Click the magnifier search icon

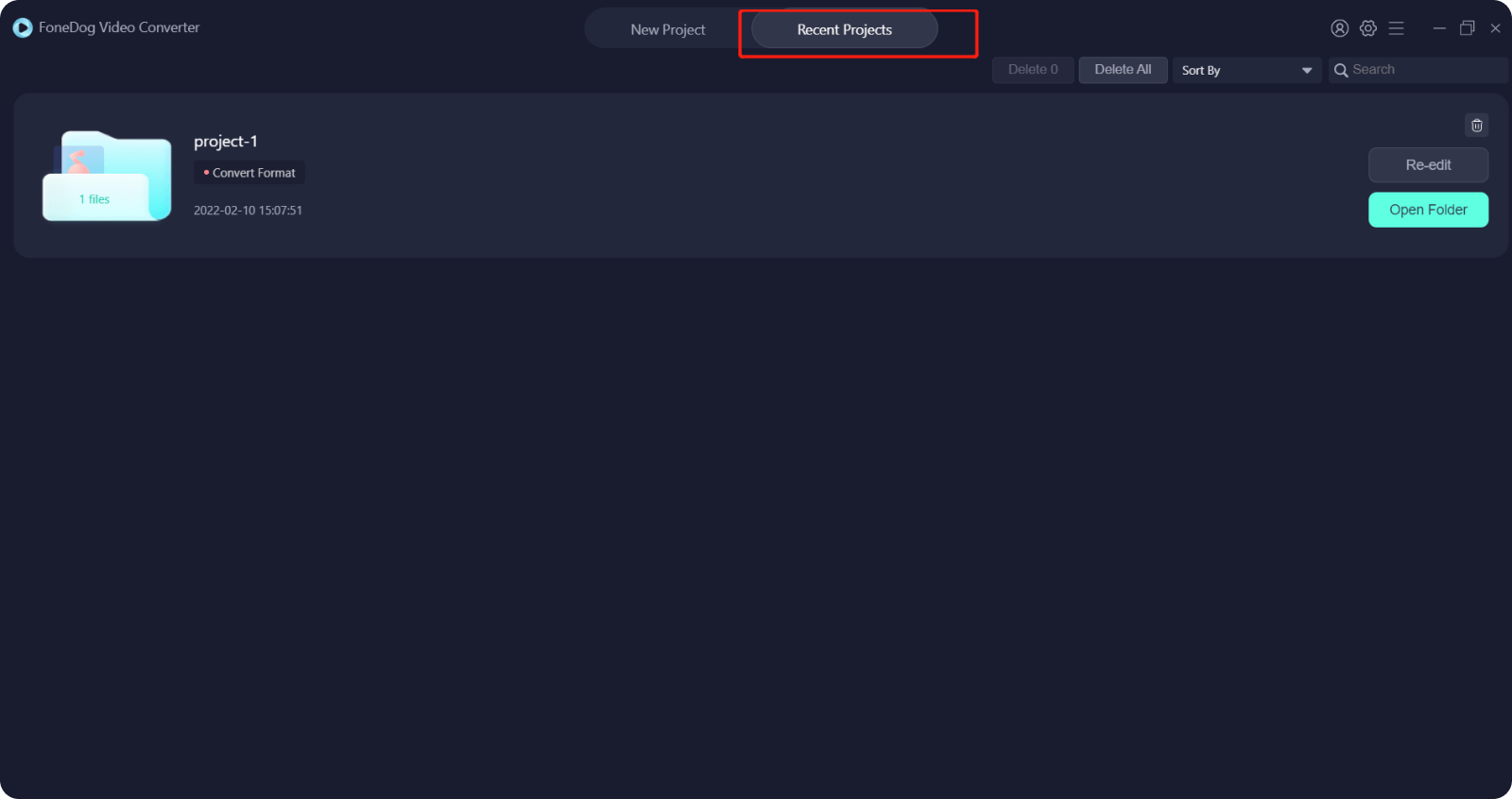1340,71
